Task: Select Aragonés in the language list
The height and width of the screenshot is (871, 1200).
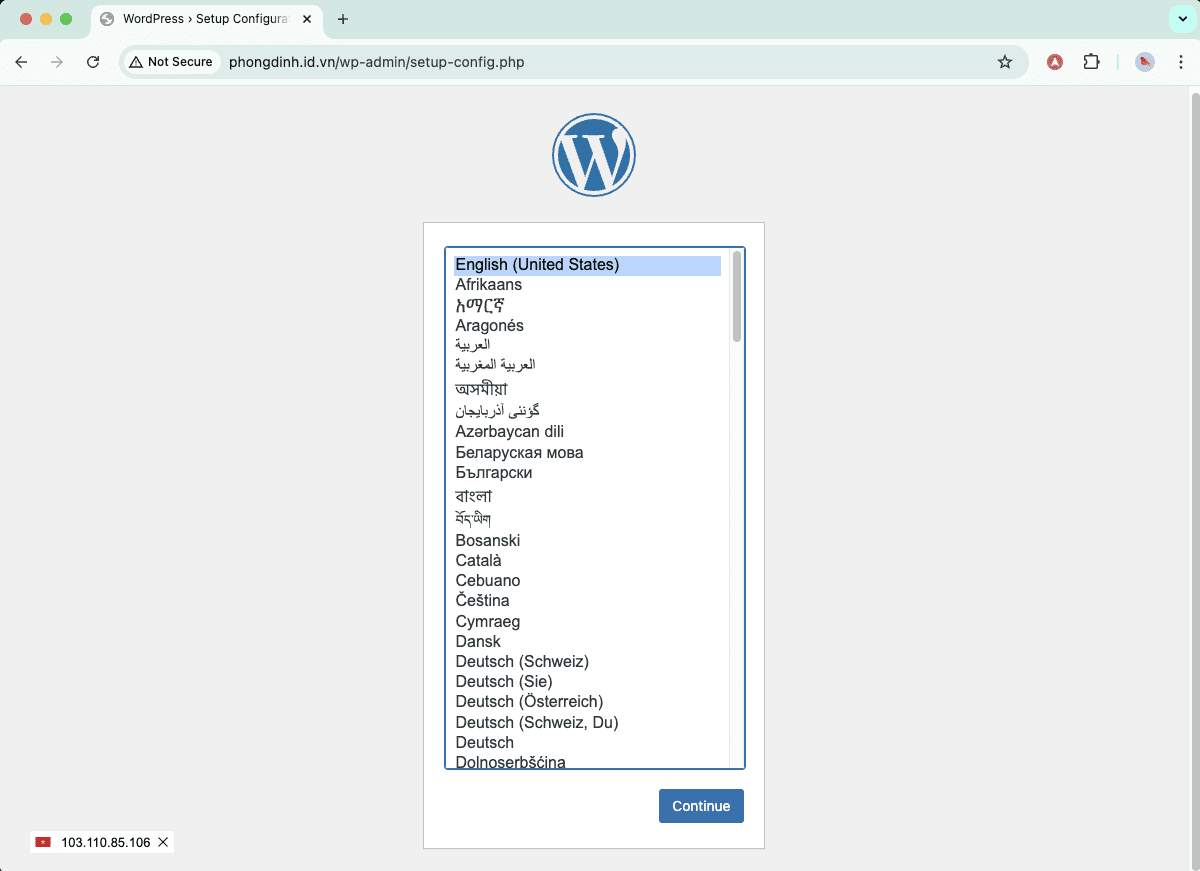Action: pyautogui.click(x=587, y=325)
